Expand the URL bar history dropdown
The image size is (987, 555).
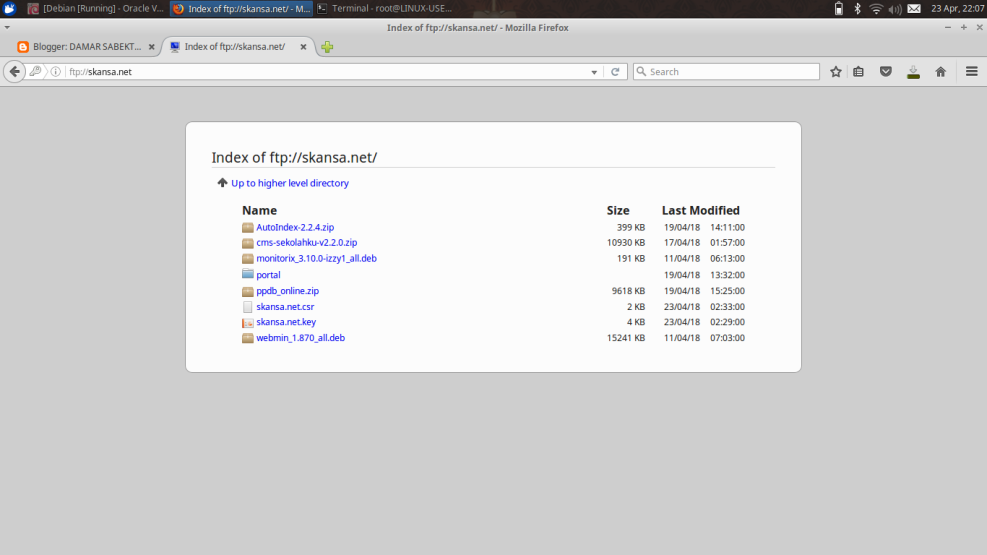point(594,72)
